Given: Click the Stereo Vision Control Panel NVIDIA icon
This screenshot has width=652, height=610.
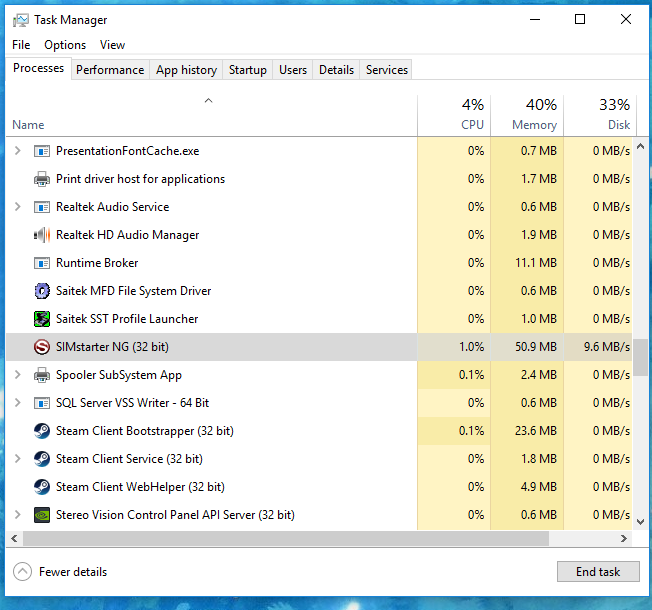Looking at the screenshot, I should point(42,515).
